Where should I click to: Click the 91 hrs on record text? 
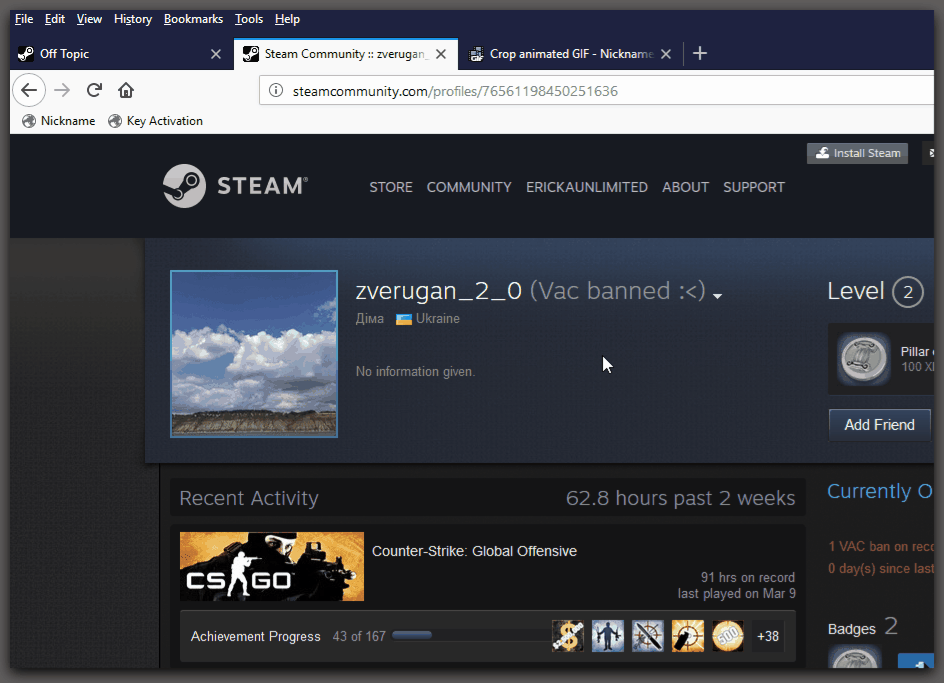pyautogui.click(x=748, y=578)
